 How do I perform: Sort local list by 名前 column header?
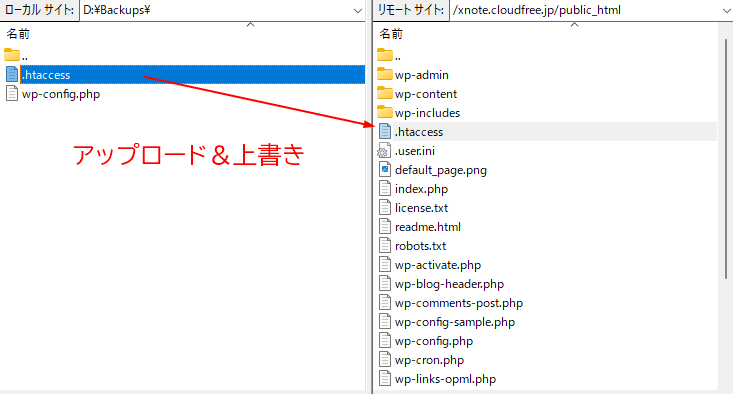pyautogui.click(x=18, y=34)
